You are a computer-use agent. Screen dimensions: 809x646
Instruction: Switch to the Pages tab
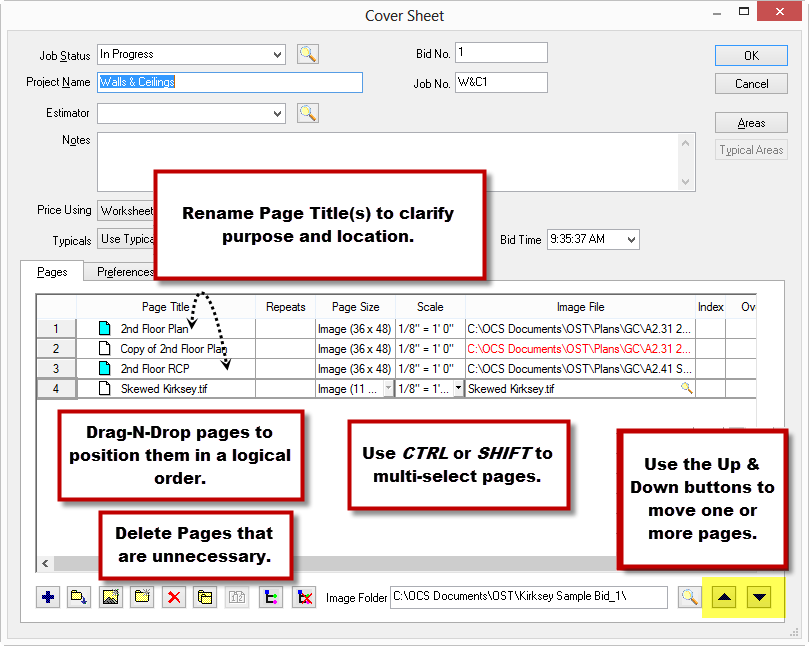coord(52,272)
